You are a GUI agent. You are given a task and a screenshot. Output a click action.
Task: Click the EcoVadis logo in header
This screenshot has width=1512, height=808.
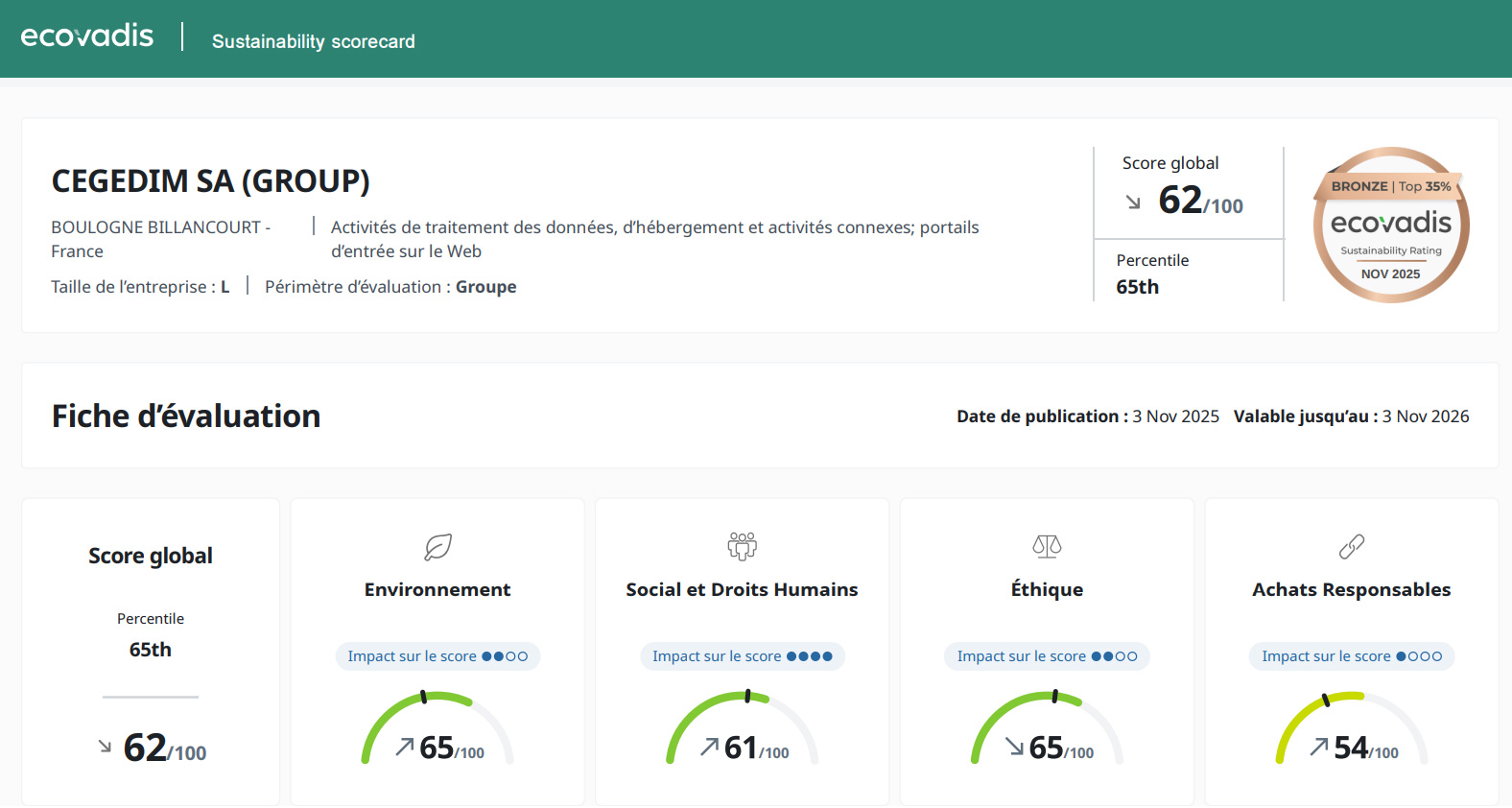86,36
